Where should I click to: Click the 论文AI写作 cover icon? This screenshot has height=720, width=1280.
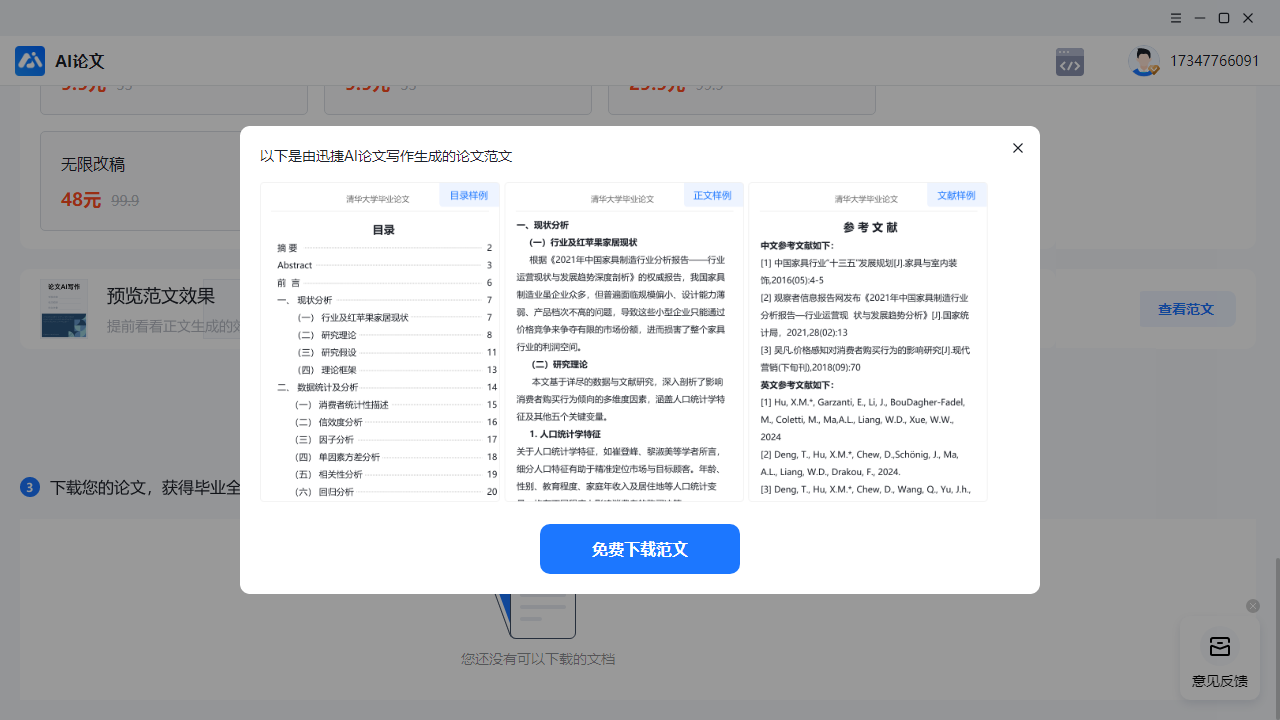(64, 309)
